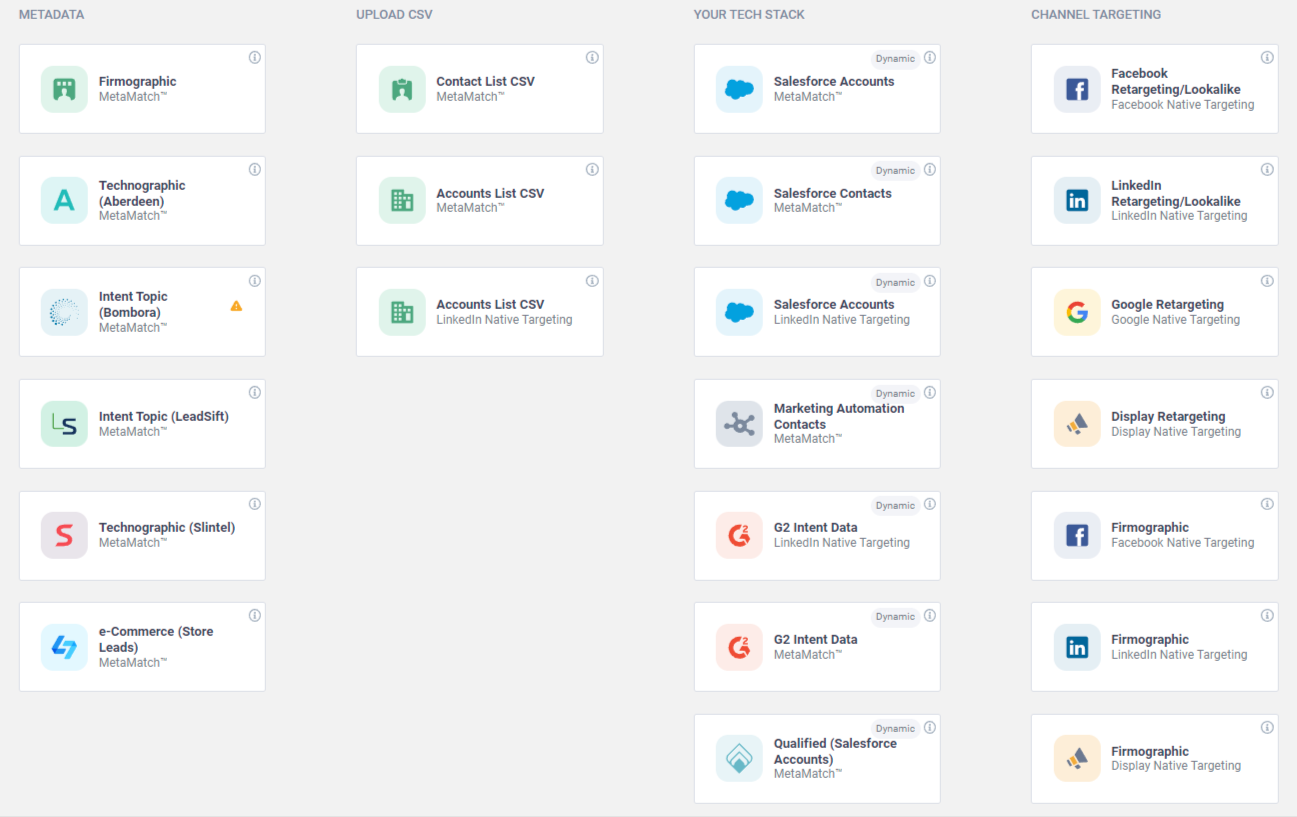Open info icon on Technographic (Slintel) card

pyautogui.click(x=255, y=504)
